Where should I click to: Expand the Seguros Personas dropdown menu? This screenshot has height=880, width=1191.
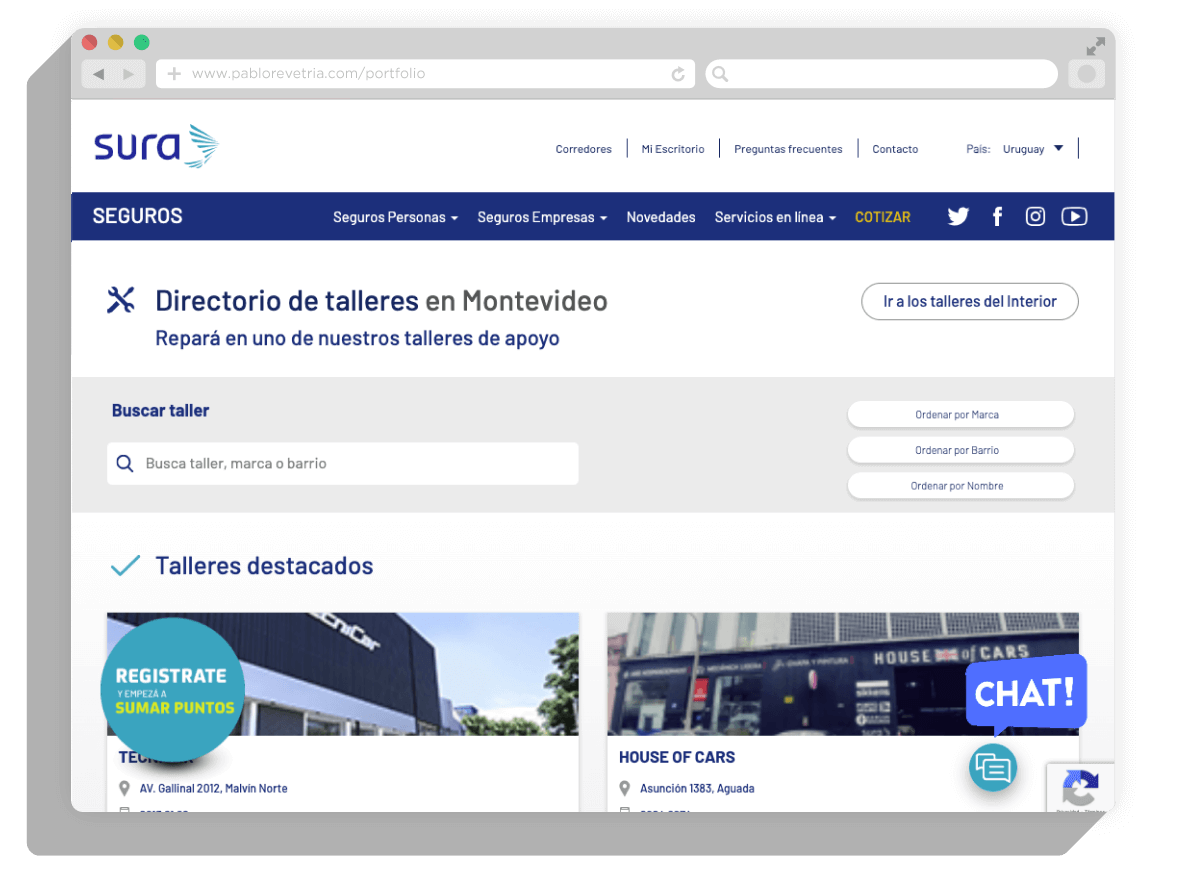(395, 217)
